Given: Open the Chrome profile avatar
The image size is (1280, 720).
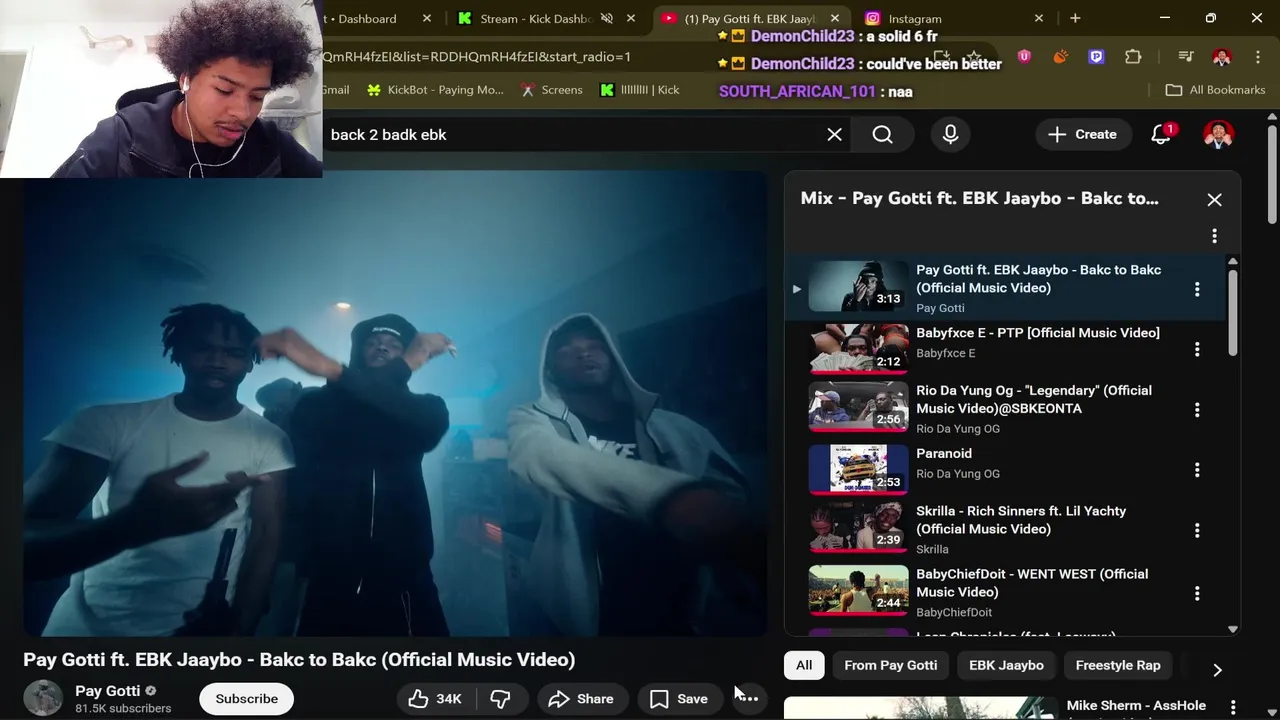Looking at the screenshot, I should [x=1221, y=57].
